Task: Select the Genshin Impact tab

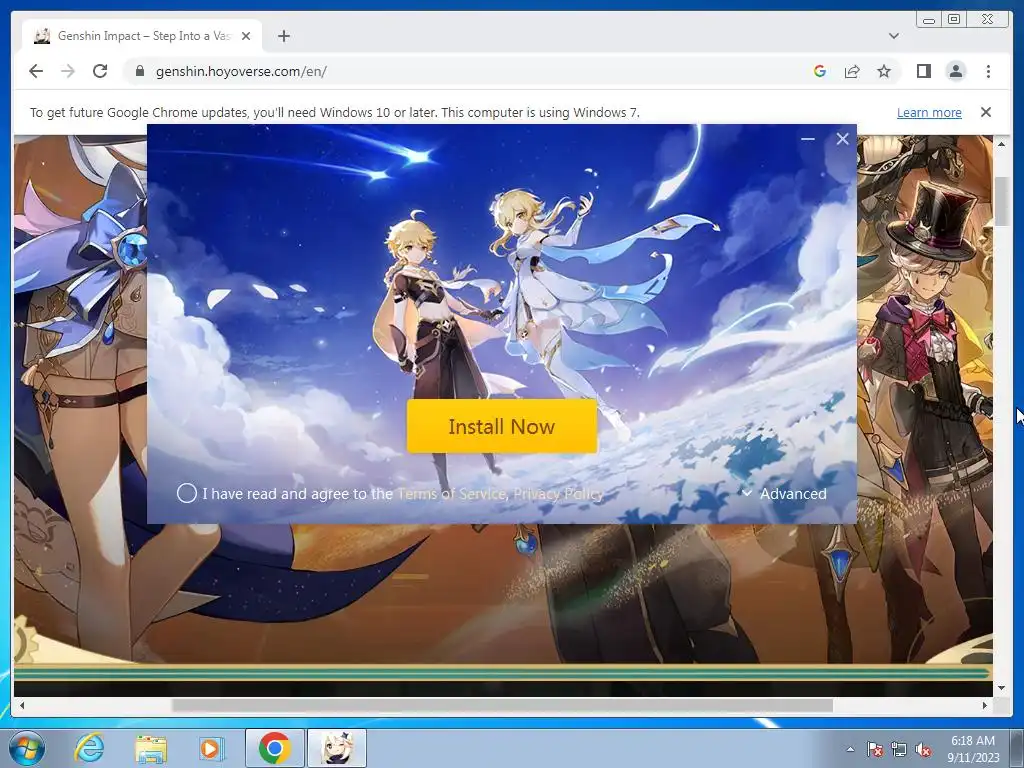Action: 142,36
